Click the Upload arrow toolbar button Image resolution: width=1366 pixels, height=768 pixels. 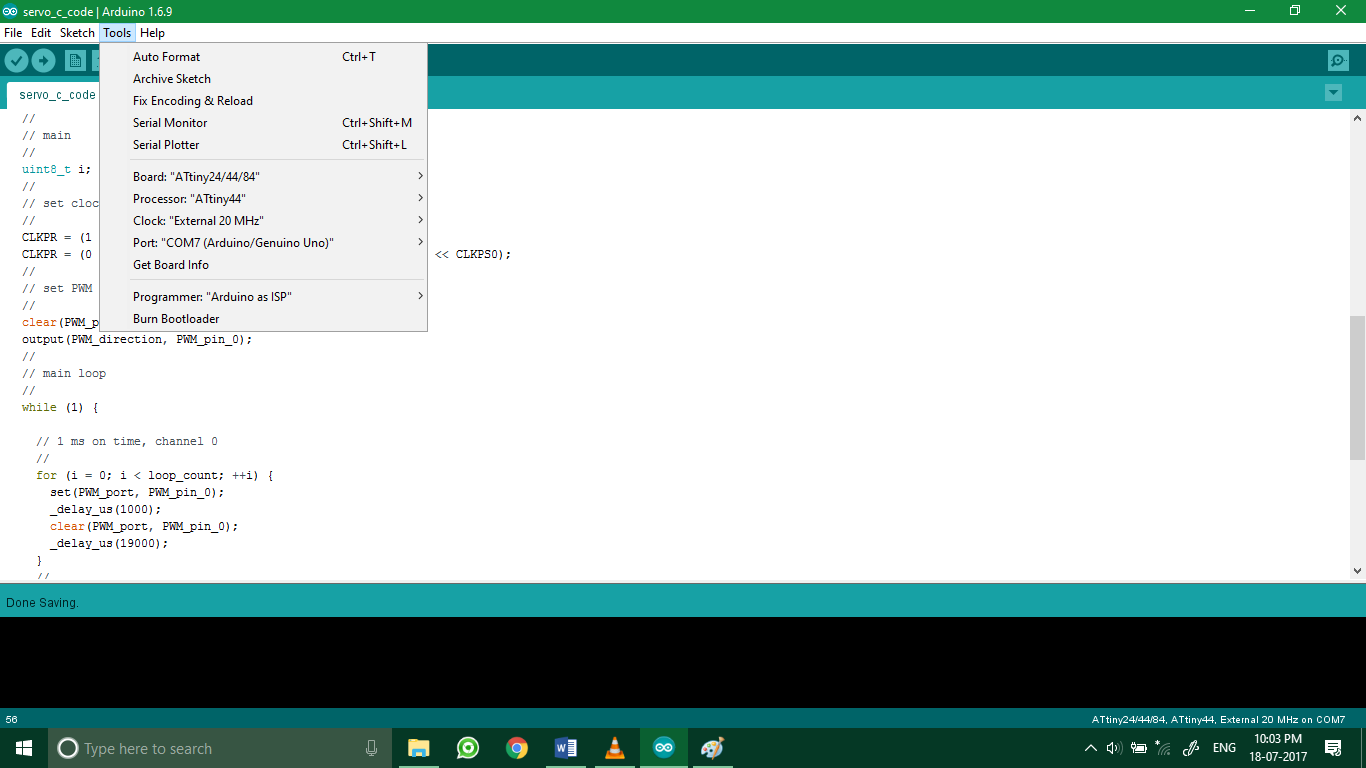(43, 61)
